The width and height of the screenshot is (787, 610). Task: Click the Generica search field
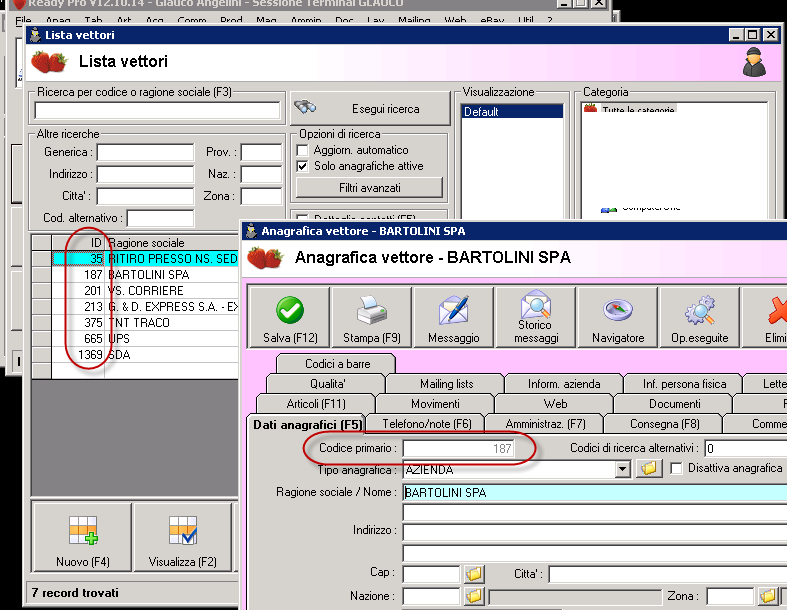pyautogui.click(x=146, y=152)
